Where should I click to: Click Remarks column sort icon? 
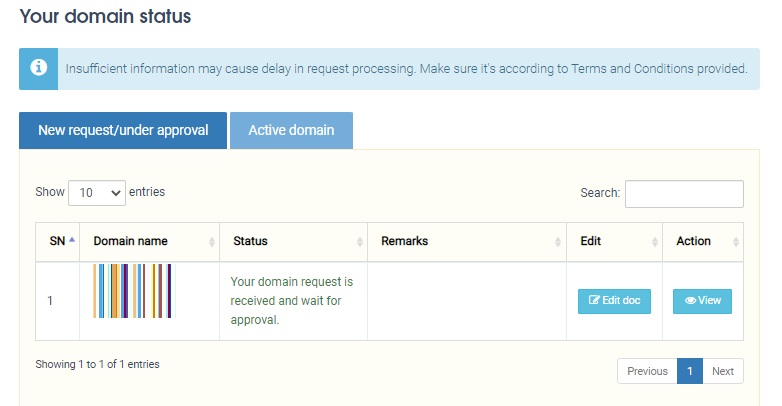558,242
